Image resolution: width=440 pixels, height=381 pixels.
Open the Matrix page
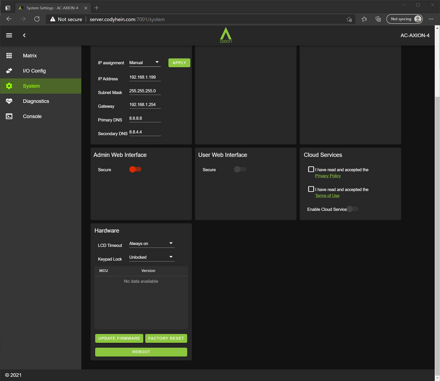coord(41,55)
